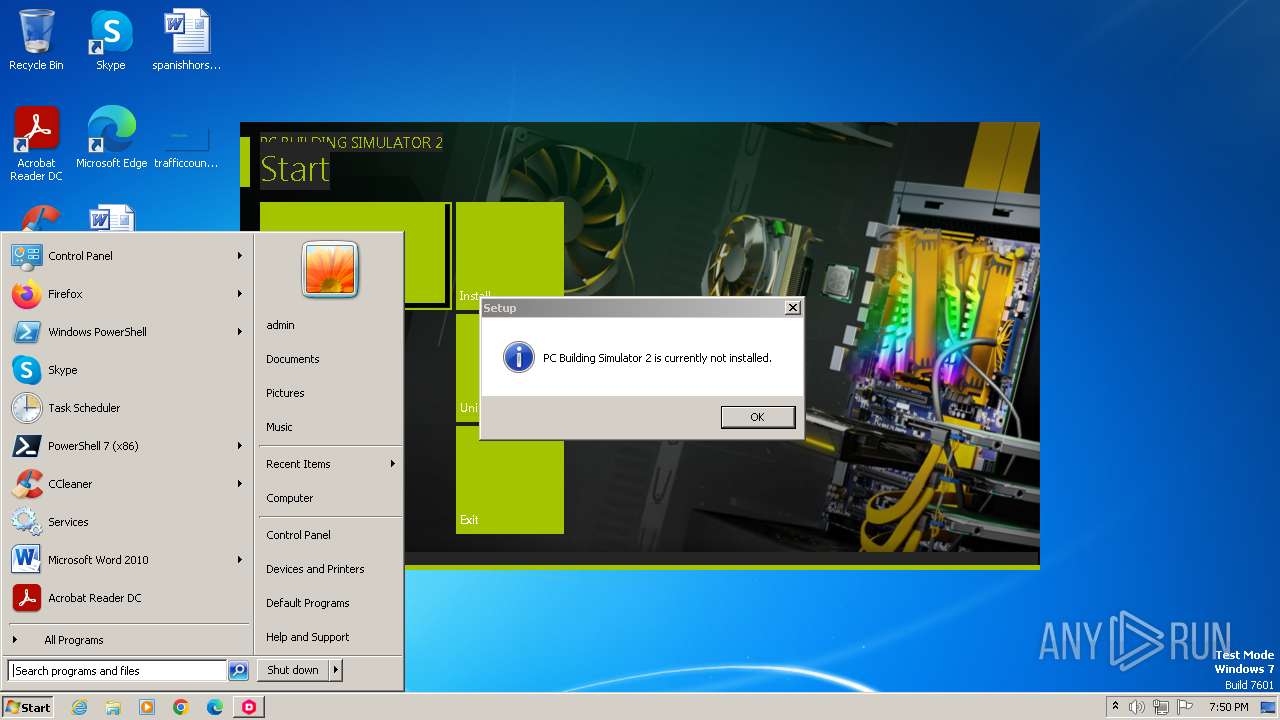Click the search programs and files field

coord(118,671)
